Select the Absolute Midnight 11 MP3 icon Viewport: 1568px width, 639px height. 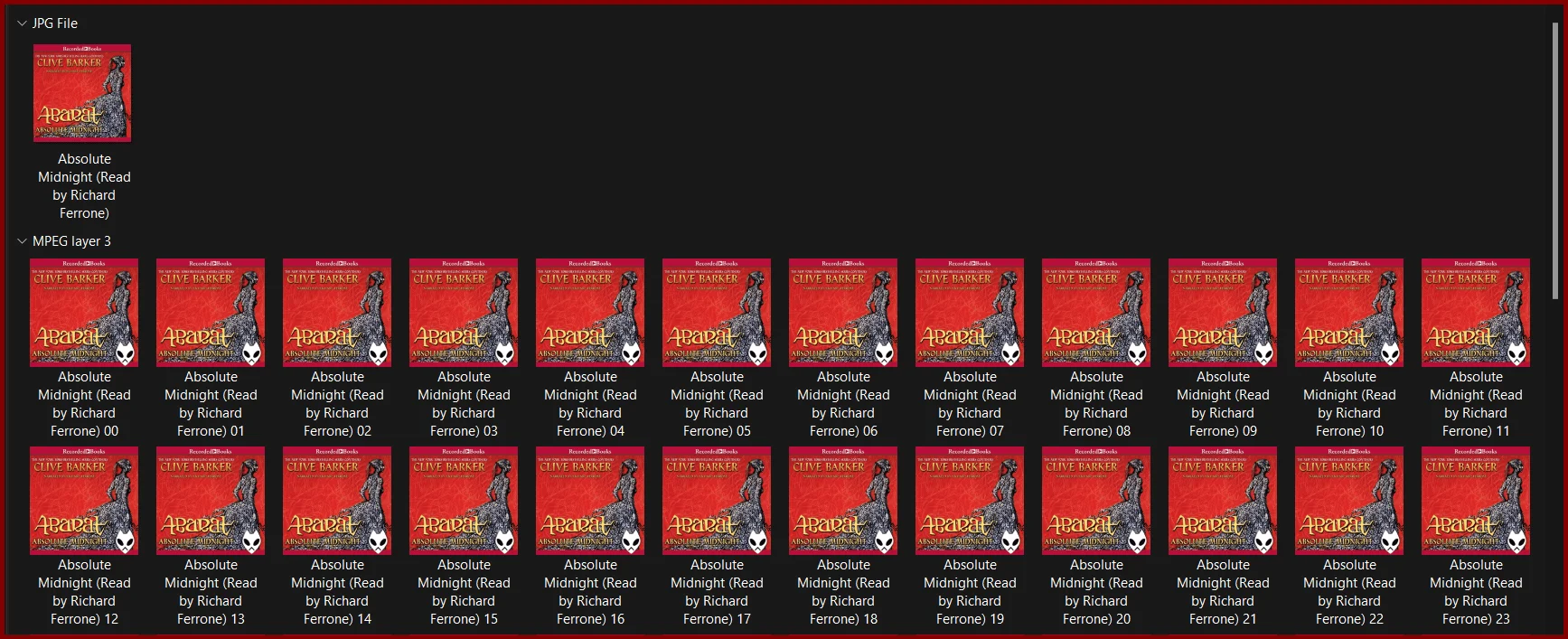coord(1476,313)
